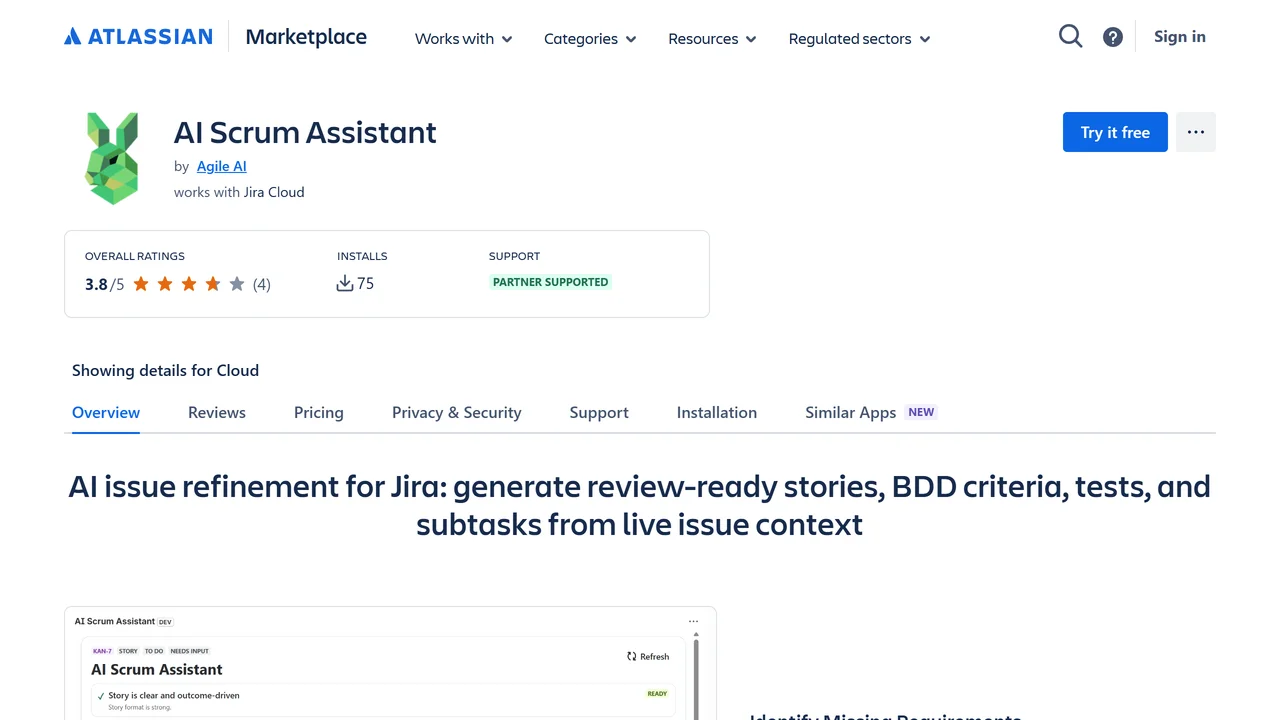The height and width of the screenshot is (720, 1280).
Task: Open the Agile AI vendor link
Action: [x=222, y=166]
